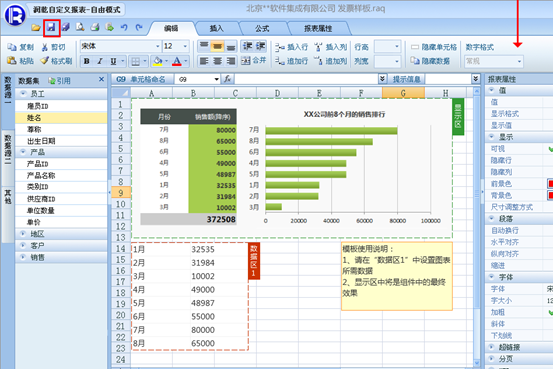This screenshot has height=371, width=554.
Task: Click the increase indent icon
Action: tap(261, 46)
